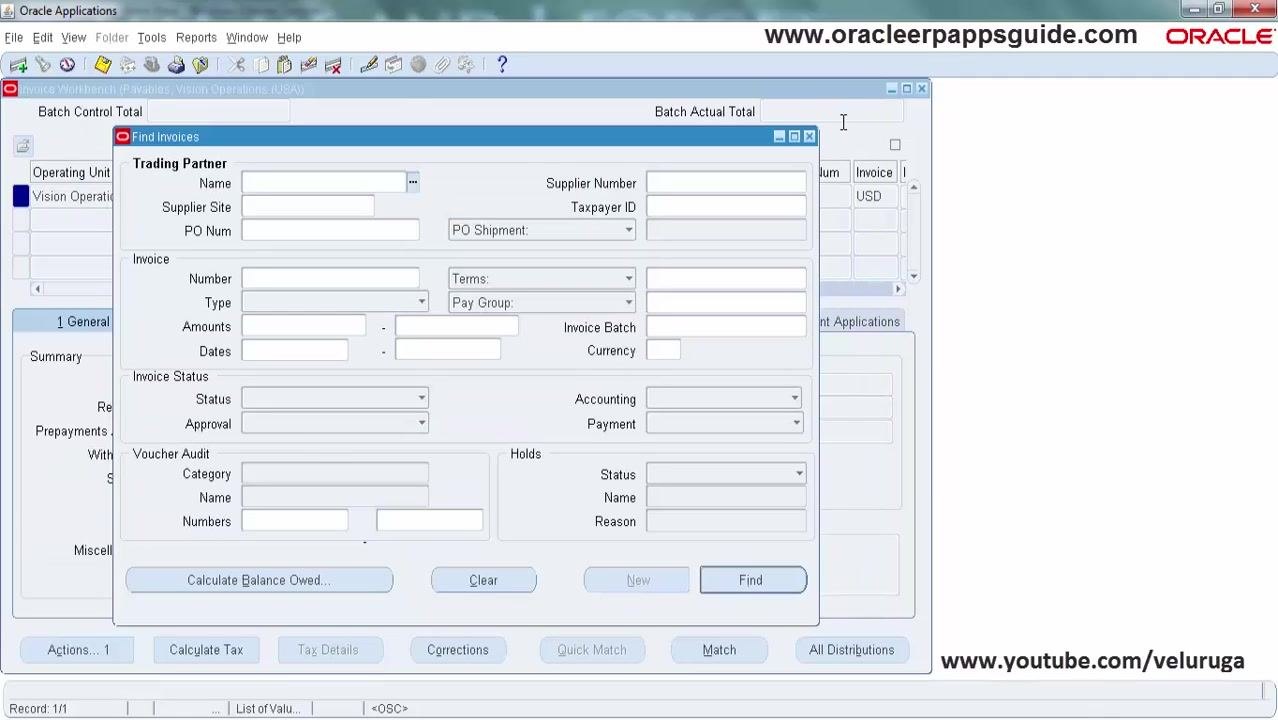Click the Corrections button
Viewport: 1278px width, 720px height.
pyautogui.click(x=458, y=650)
